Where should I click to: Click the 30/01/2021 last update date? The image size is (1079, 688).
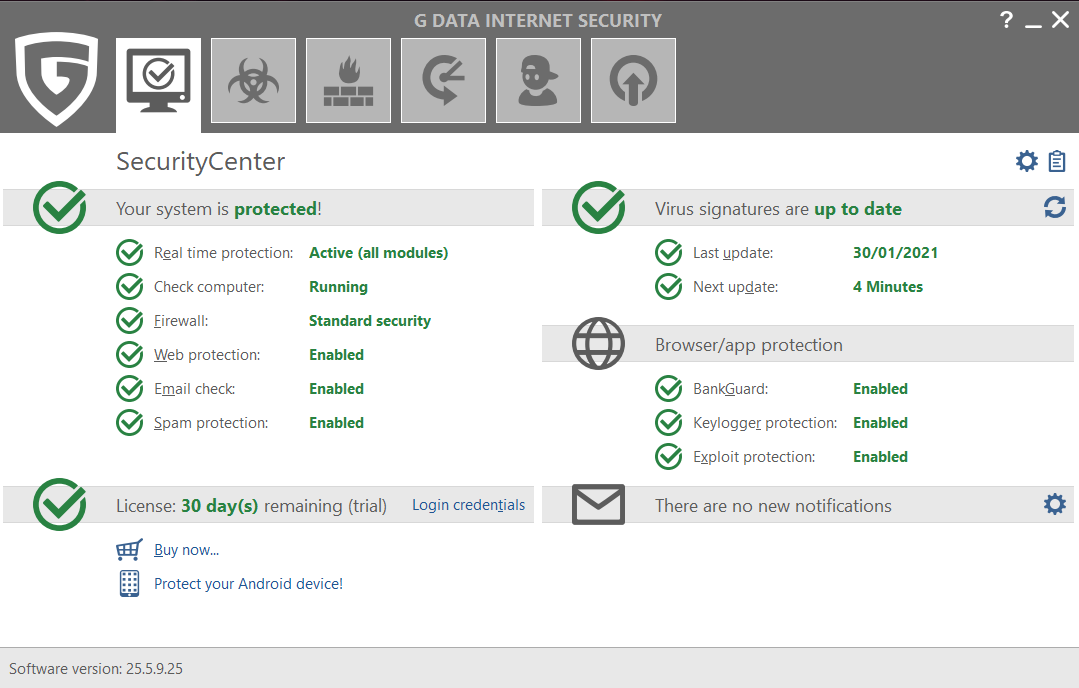pyautogui.click(x=895, y=252)
